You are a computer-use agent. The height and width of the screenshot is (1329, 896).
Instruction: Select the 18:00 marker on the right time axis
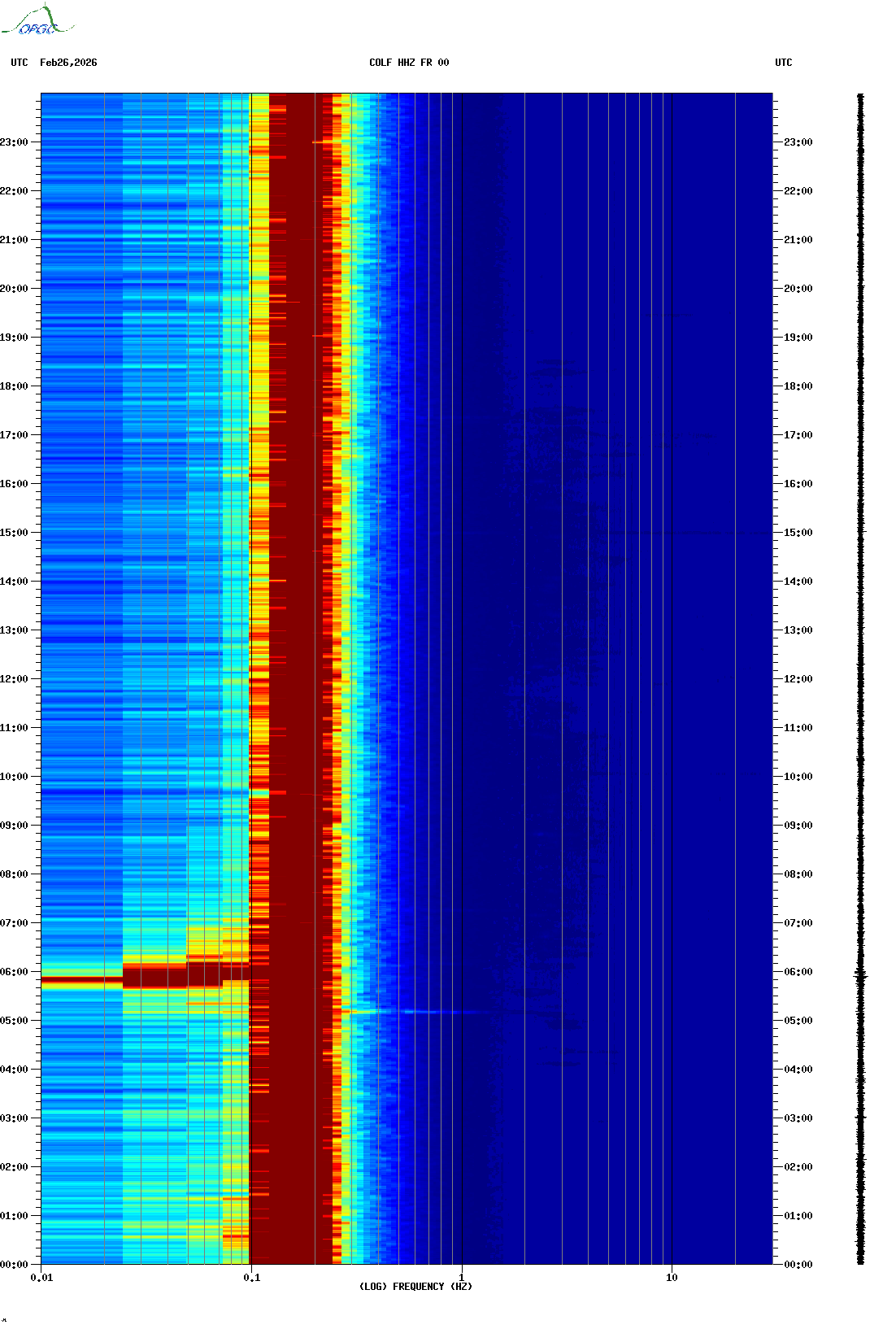[x=798, y=386]
